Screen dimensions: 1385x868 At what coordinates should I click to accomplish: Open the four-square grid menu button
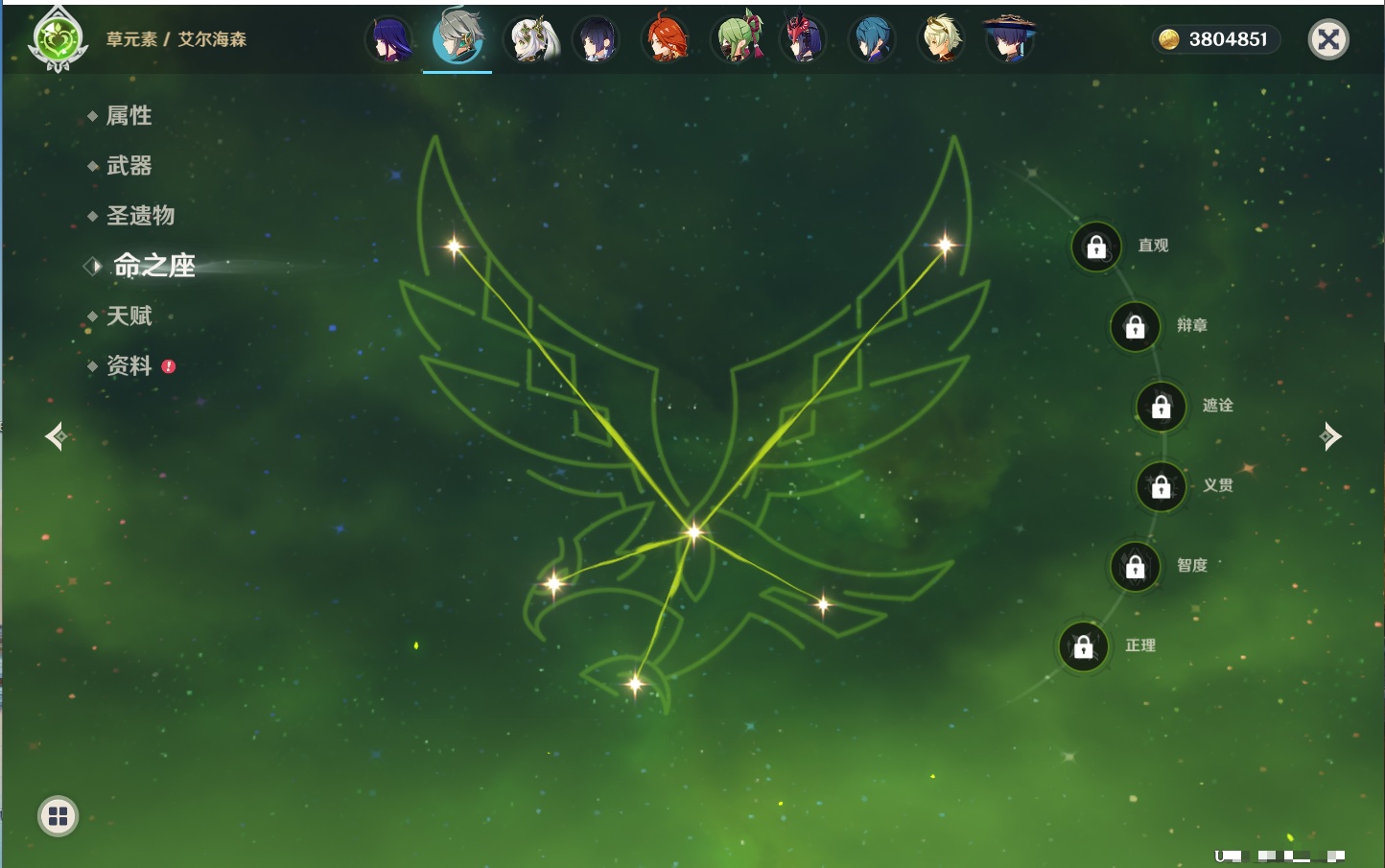(58, 816)
